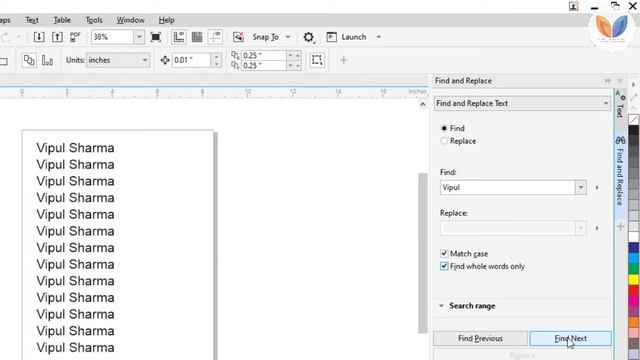Click the Export icon in the toolbar
The height and width of the screenshot is (360, 640).
(57, 37)
